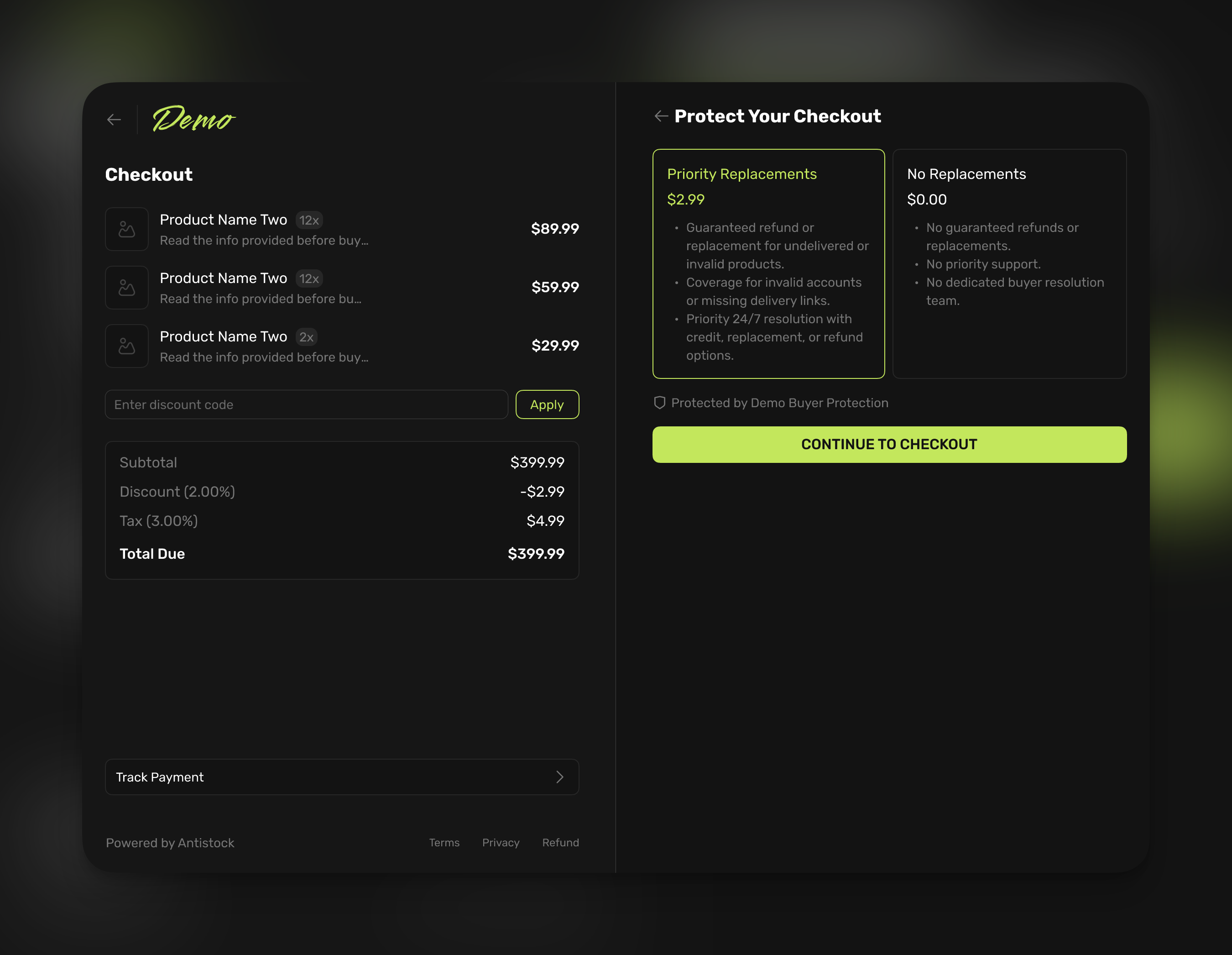Click the Enter discount code field
This screenshot has width=1232, height=955.
pyautogui.click(x=306, y=404)
